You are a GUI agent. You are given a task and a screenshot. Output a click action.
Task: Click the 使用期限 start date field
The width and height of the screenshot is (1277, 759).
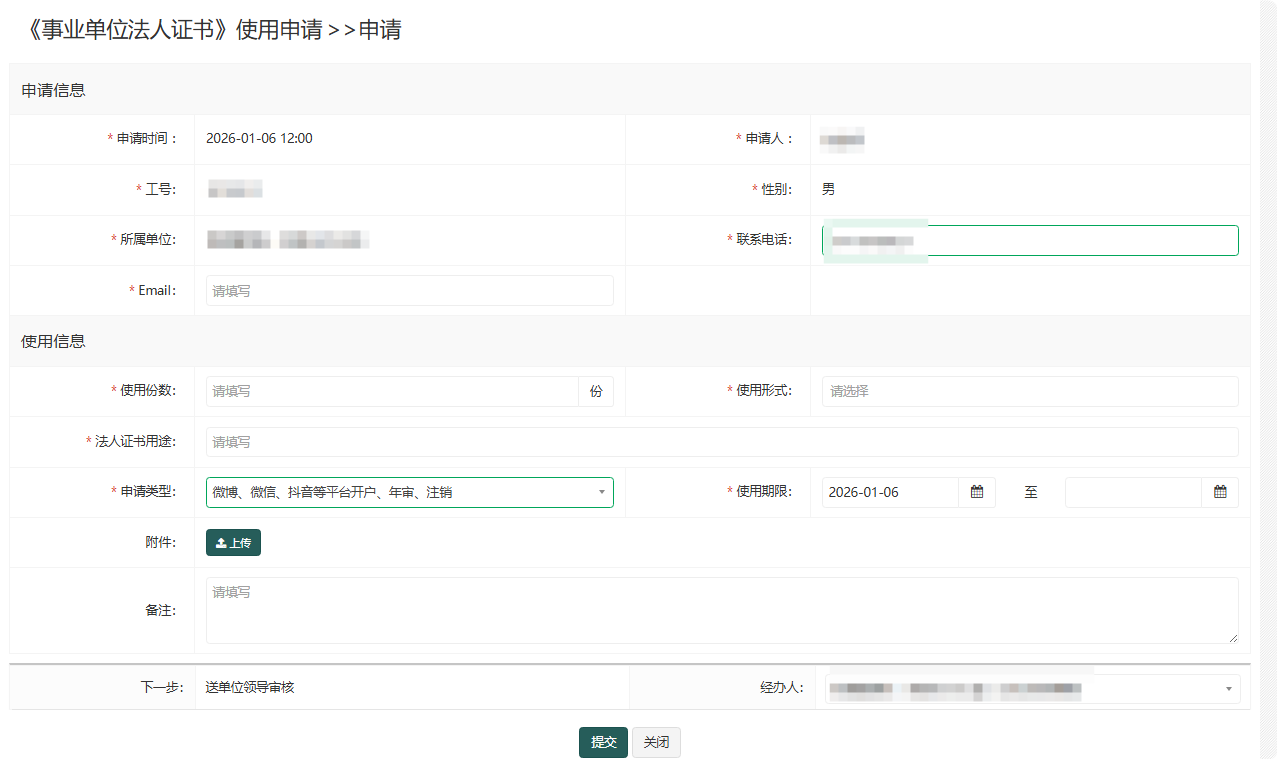click(x=890, y=492)
